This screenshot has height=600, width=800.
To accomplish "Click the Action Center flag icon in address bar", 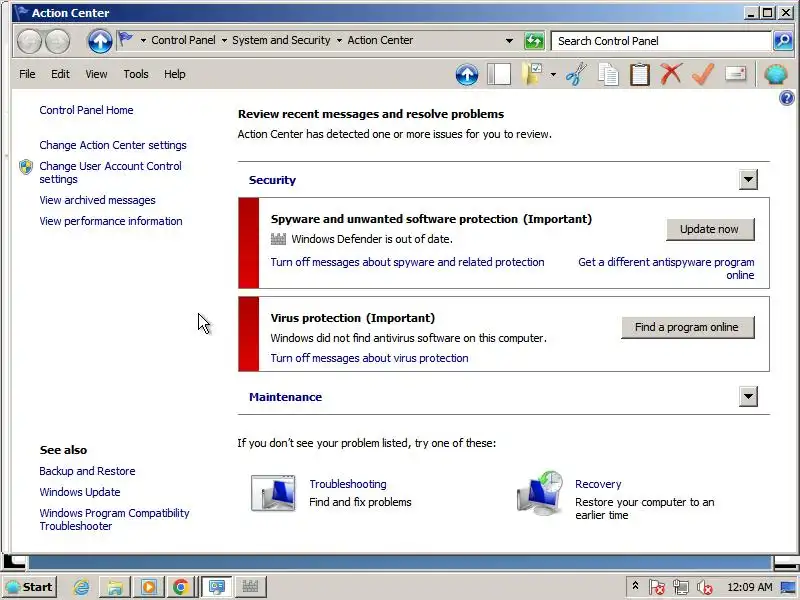I will pos(126,39).
